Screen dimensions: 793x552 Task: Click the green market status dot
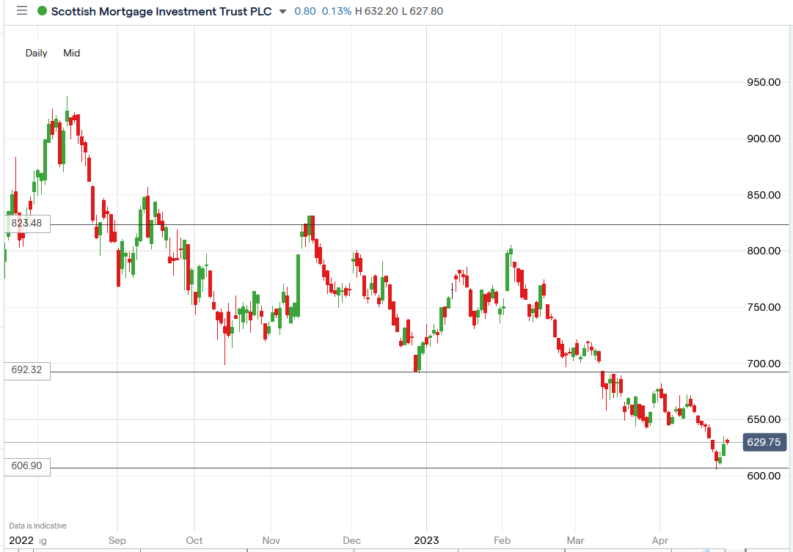tap(42, 12)
